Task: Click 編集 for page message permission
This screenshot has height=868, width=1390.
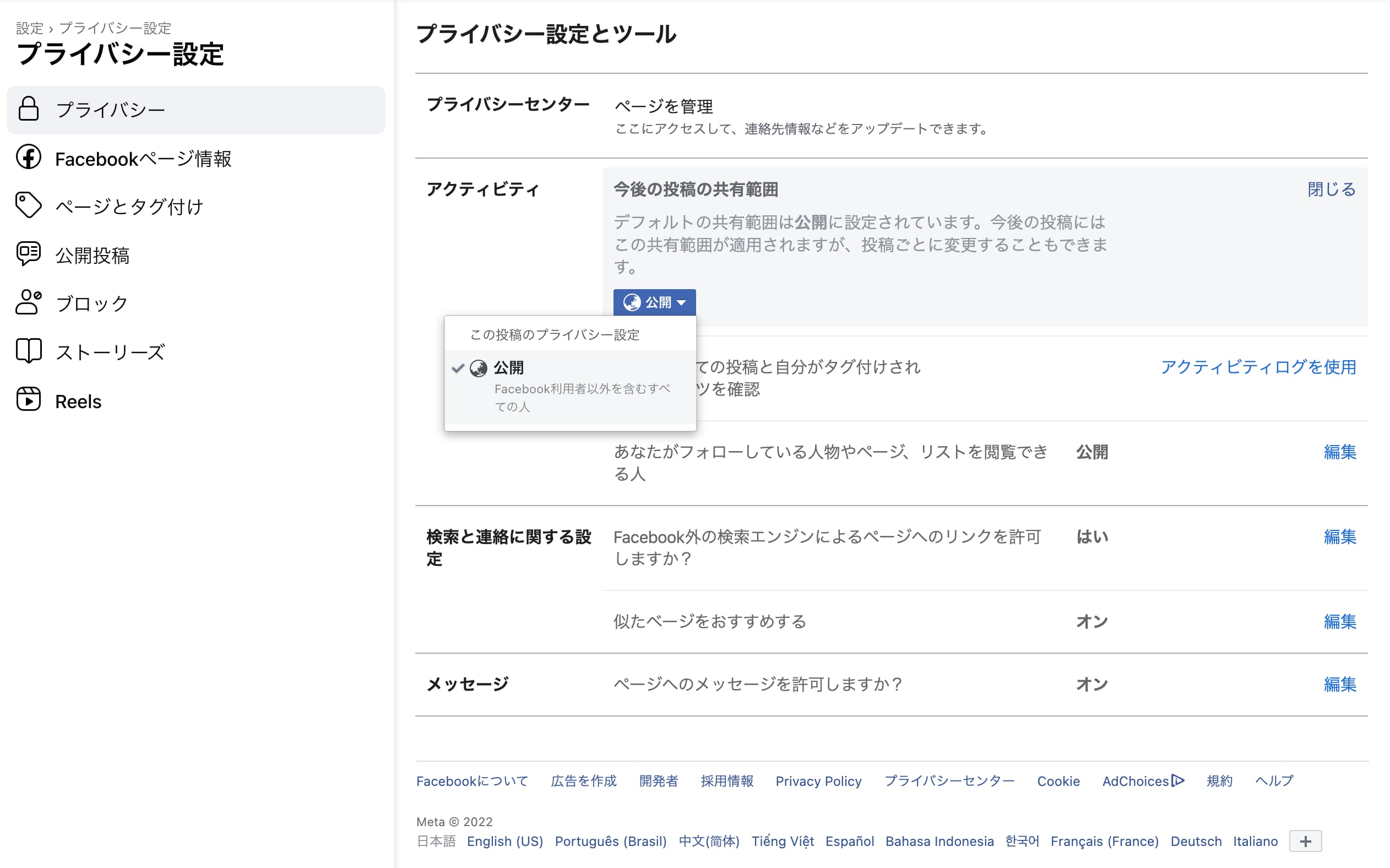Action: coord(1339,683)
